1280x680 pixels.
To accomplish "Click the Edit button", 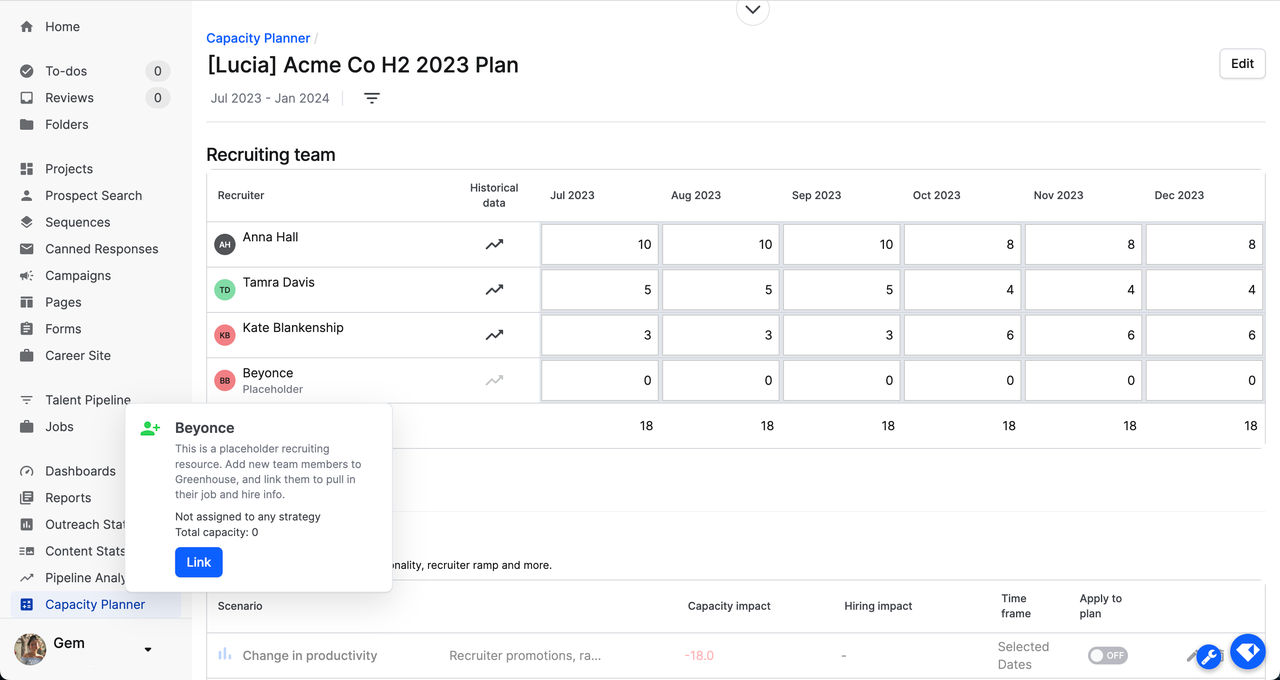I will click(1243, 63).
